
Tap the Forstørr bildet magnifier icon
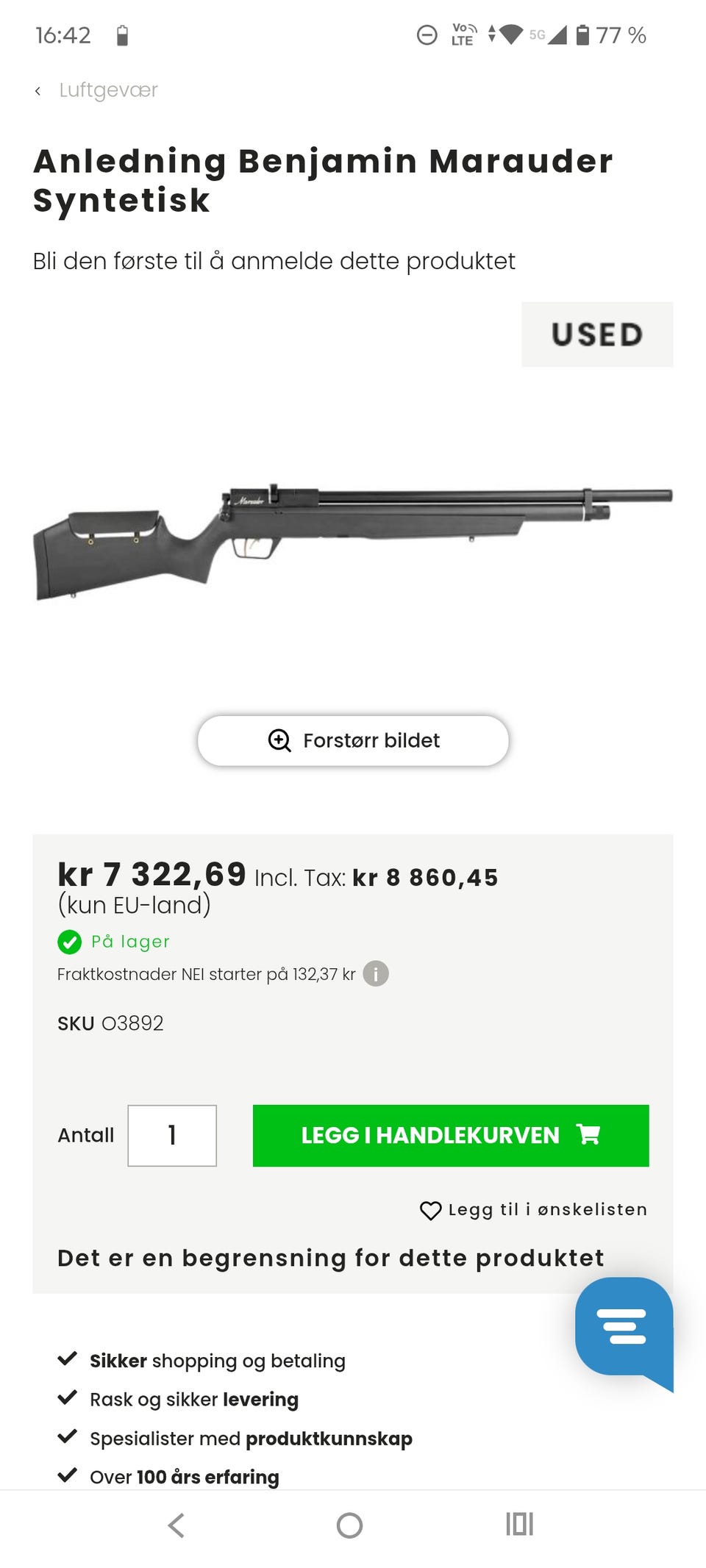[x=279, y=740]
